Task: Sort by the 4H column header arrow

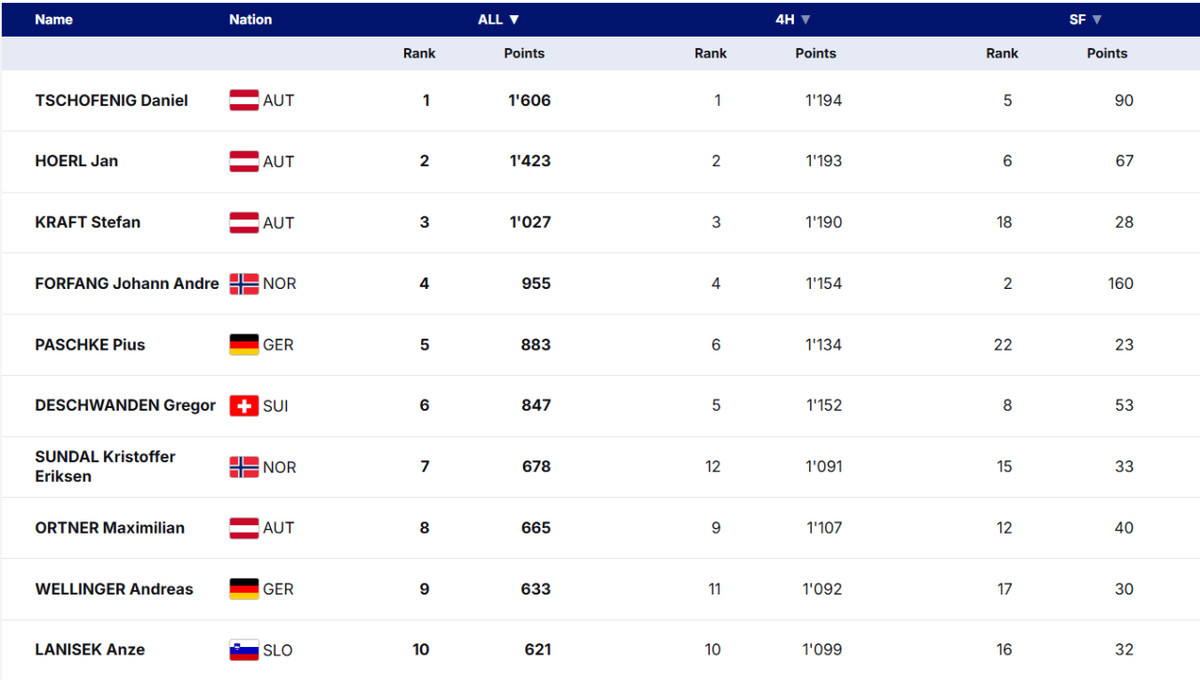Action: (x=805, y=19)
